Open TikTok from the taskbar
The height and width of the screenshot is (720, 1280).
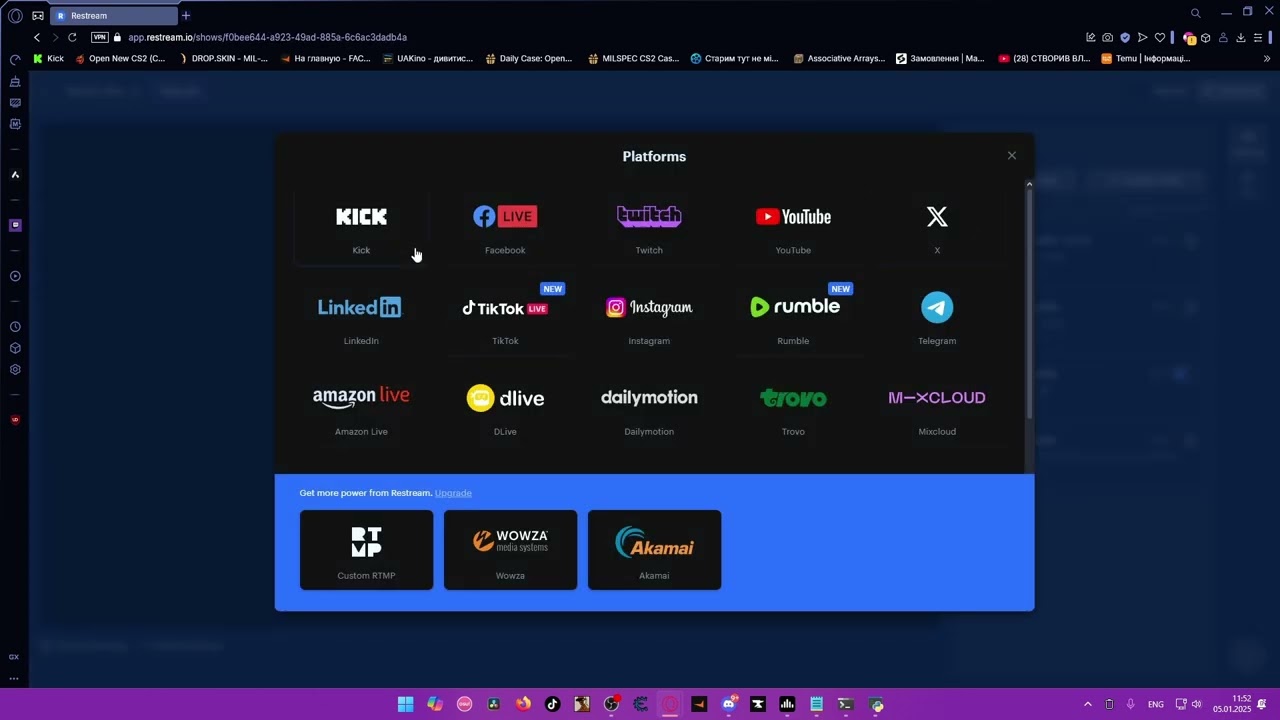[x=552, y=704]
